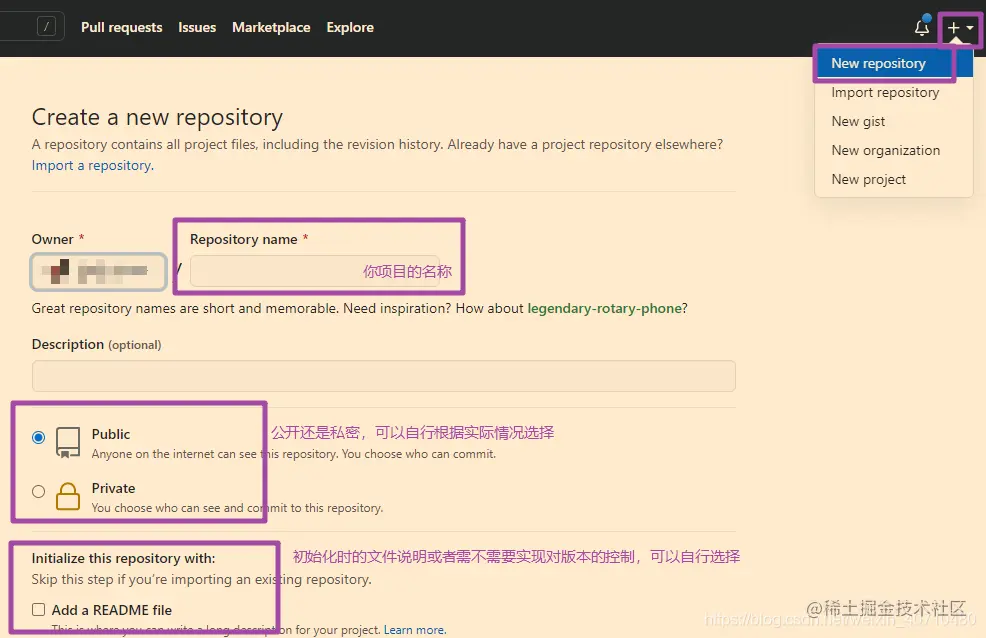Click the slash search shortcut icon
Viewport: 986px width, 638px height.
click(47, 26)
